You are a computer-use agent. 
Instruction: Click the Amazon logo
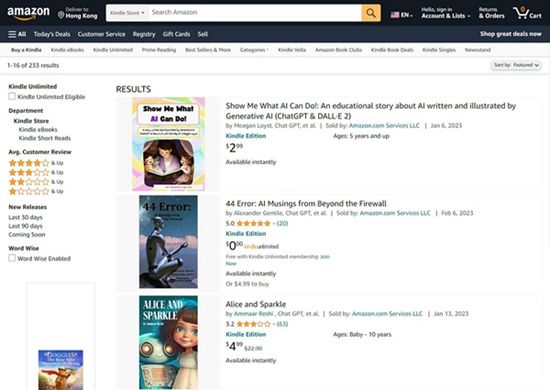point(28,13)
